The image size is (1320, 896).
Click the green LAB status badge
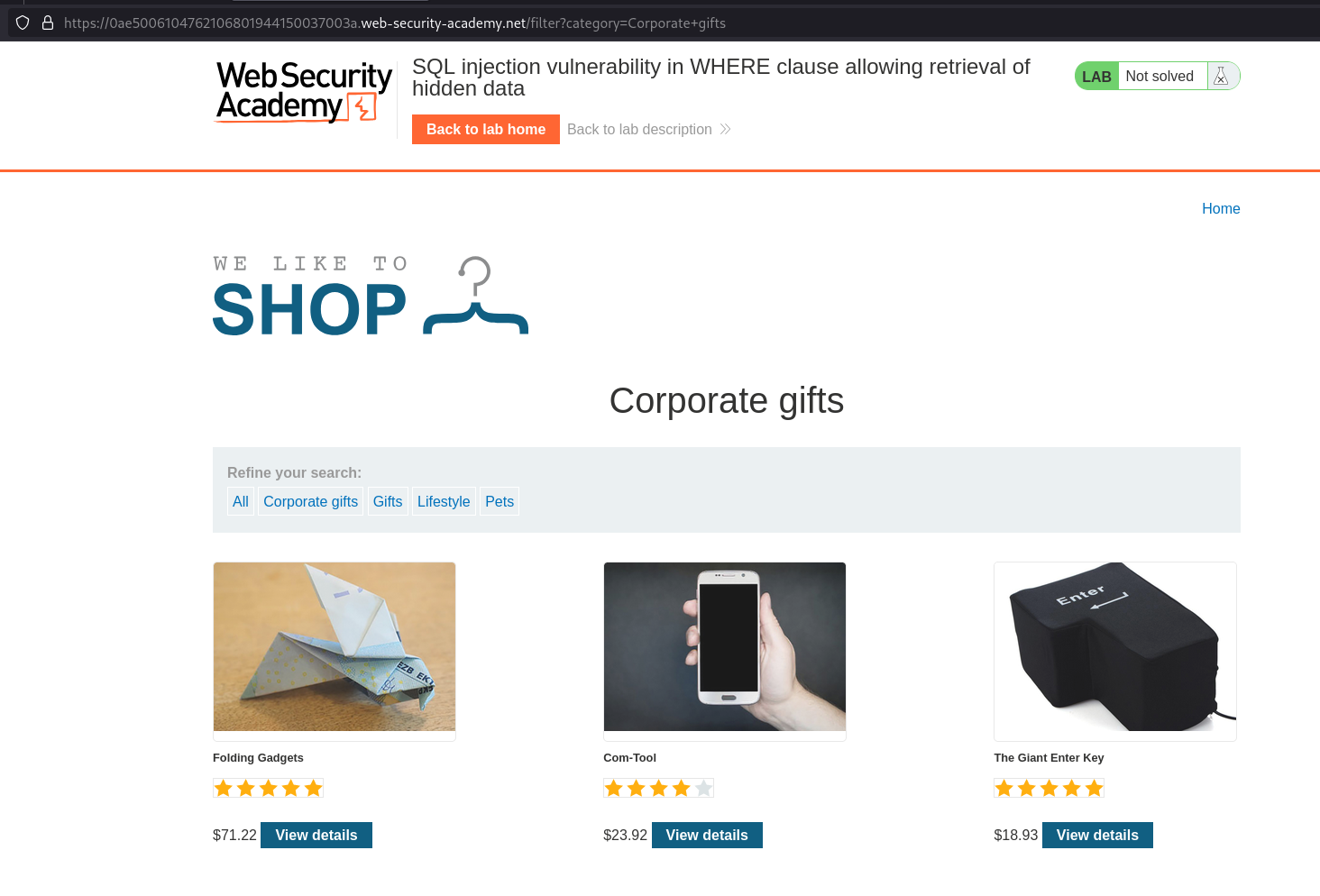(1096, 77)
